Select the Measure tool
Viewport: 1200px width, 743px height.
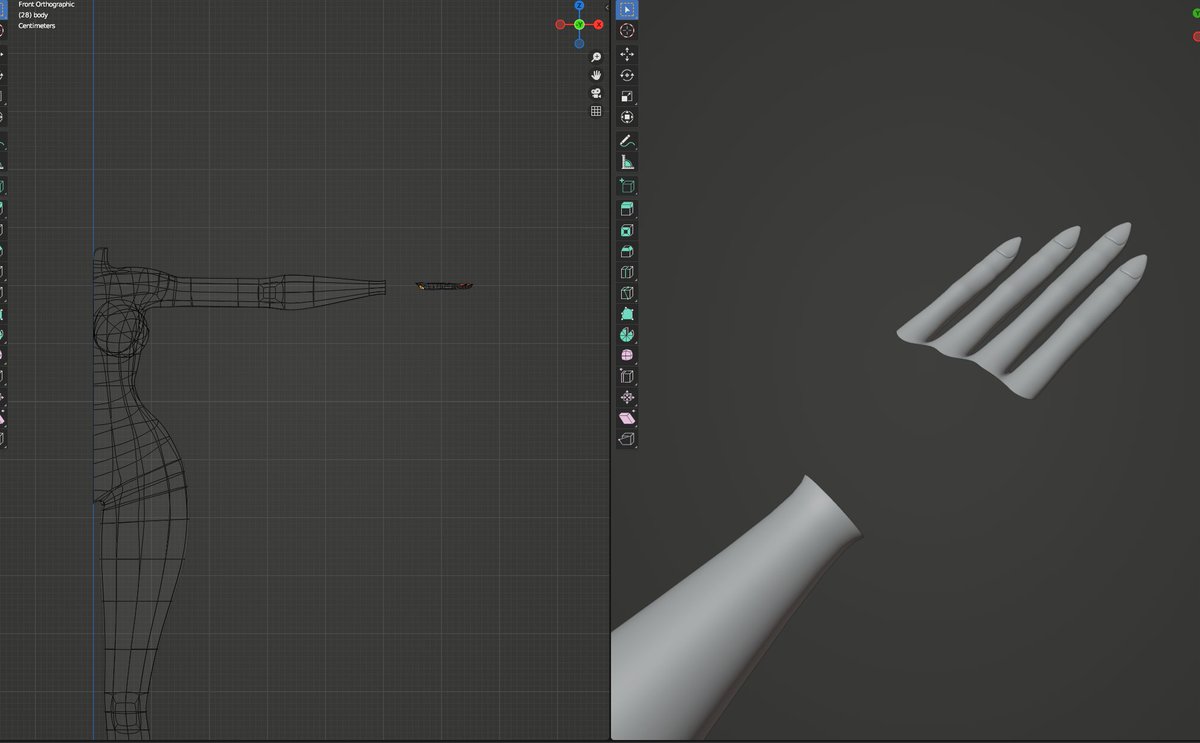pyautogui.click(x=627, y=162)
